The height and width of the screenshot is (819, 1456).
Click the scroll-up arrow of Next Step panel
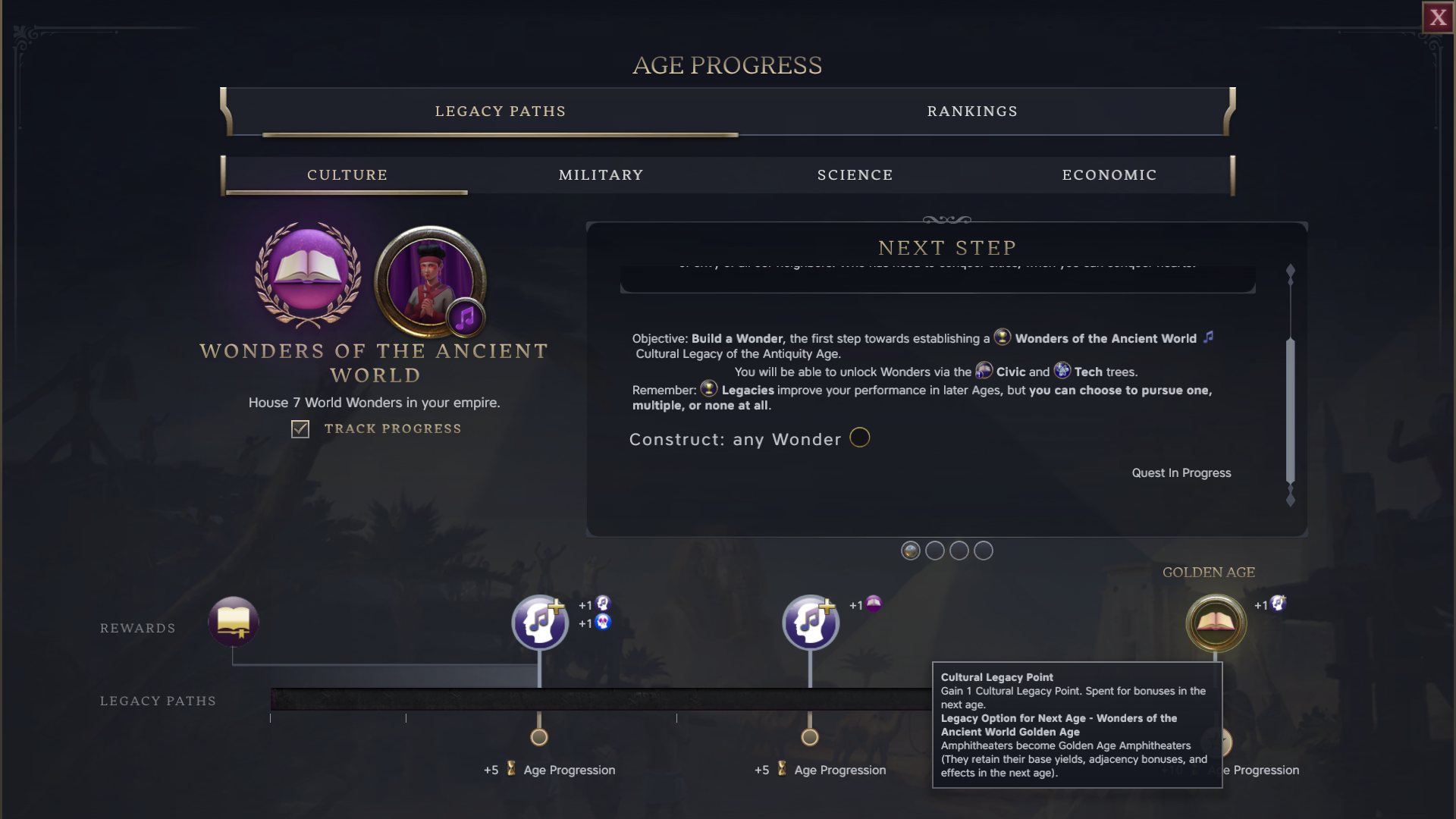coord(1291,271)
